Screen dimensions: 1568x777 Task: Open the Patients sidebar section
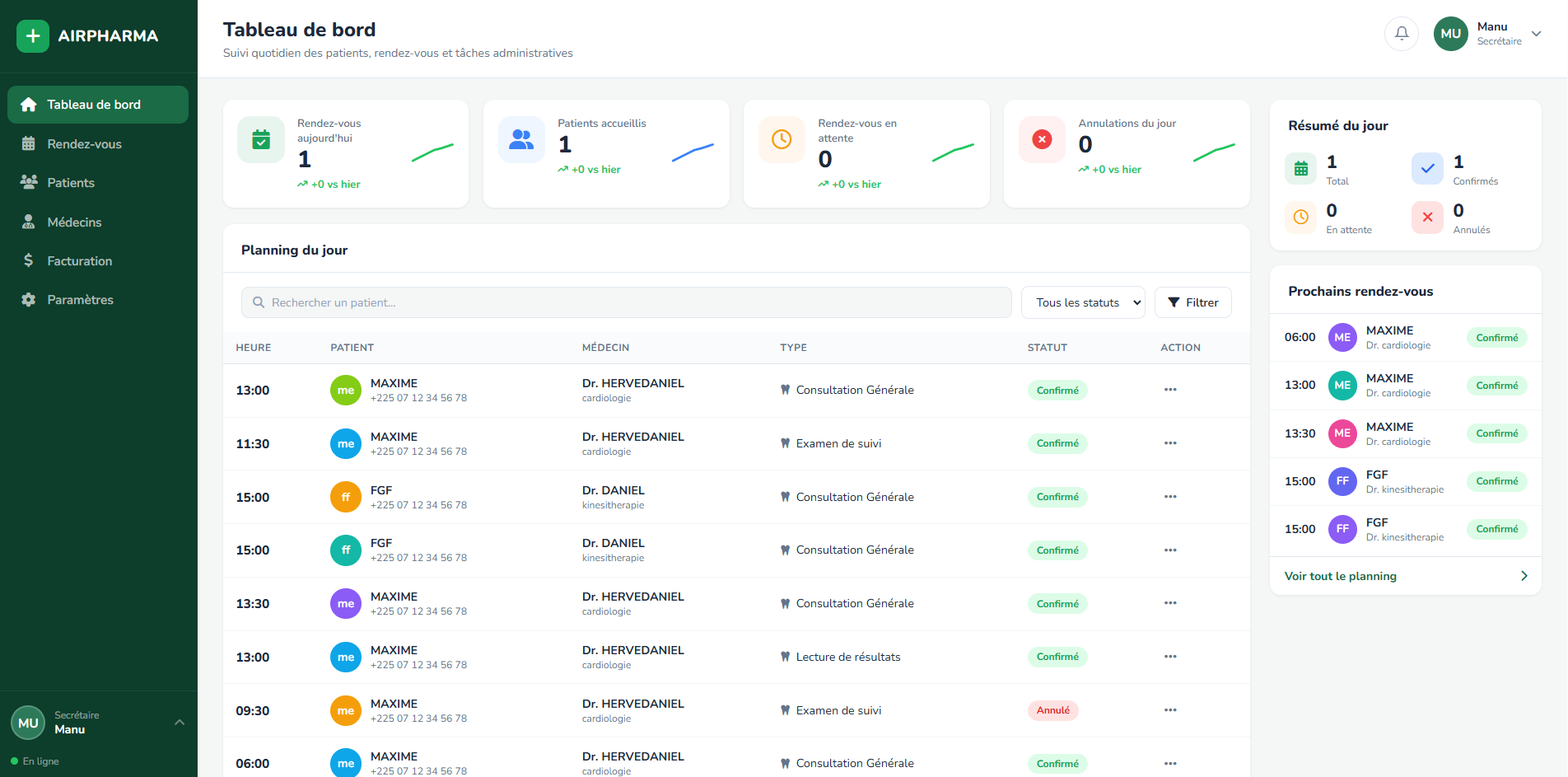tap(98, 183)
